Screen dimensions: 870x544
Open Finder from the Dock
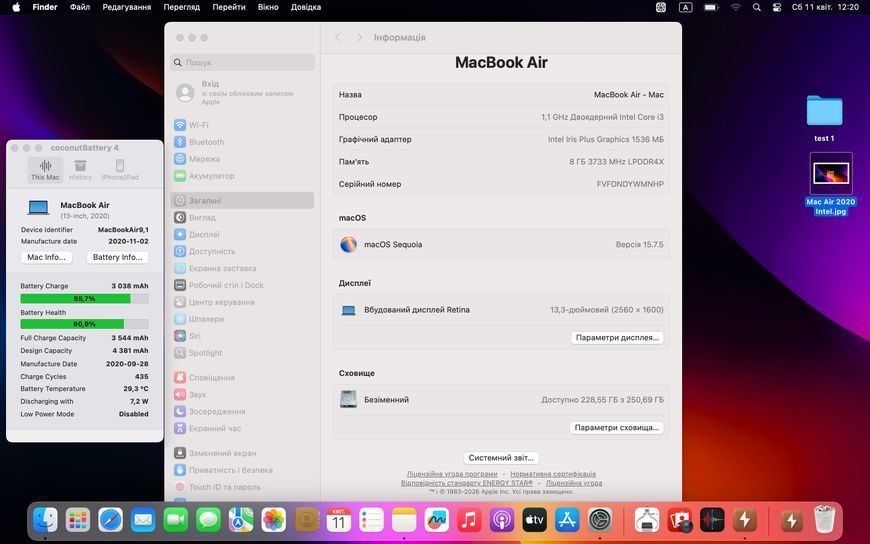[45, 520]
